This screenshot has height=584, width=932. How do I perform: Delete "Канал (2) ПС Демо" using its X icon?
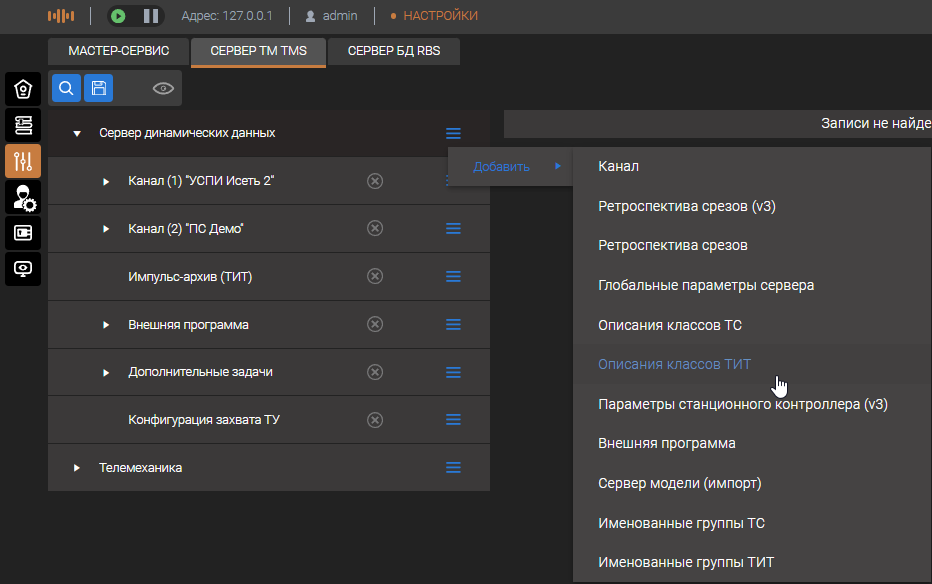coord(375,229)
